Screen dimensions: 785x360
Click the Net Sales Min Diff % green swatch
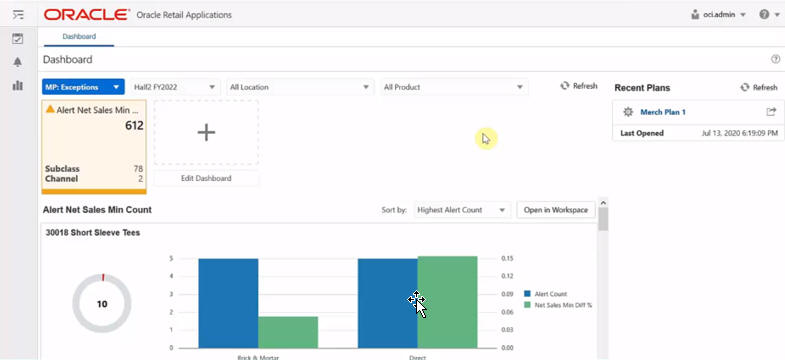point(527,304)
